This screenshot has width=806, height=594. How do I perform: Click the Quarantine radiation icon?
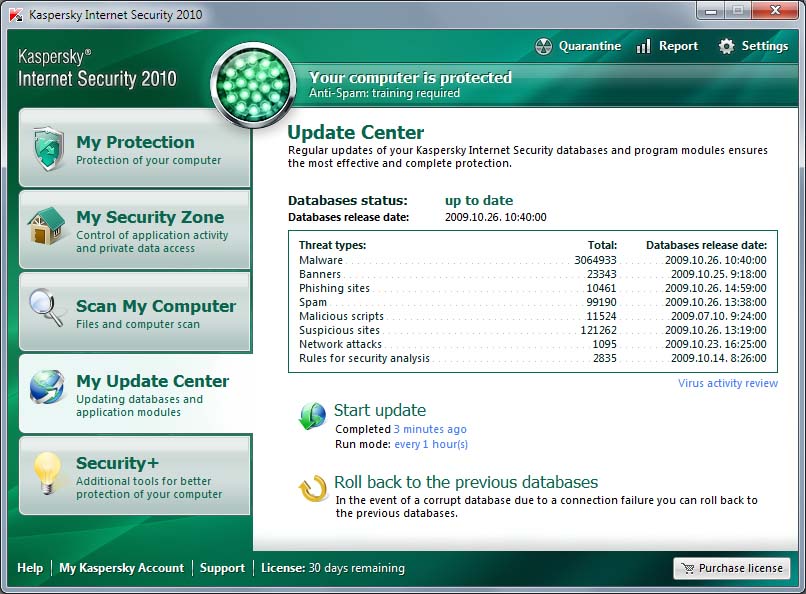pos(543,46)
